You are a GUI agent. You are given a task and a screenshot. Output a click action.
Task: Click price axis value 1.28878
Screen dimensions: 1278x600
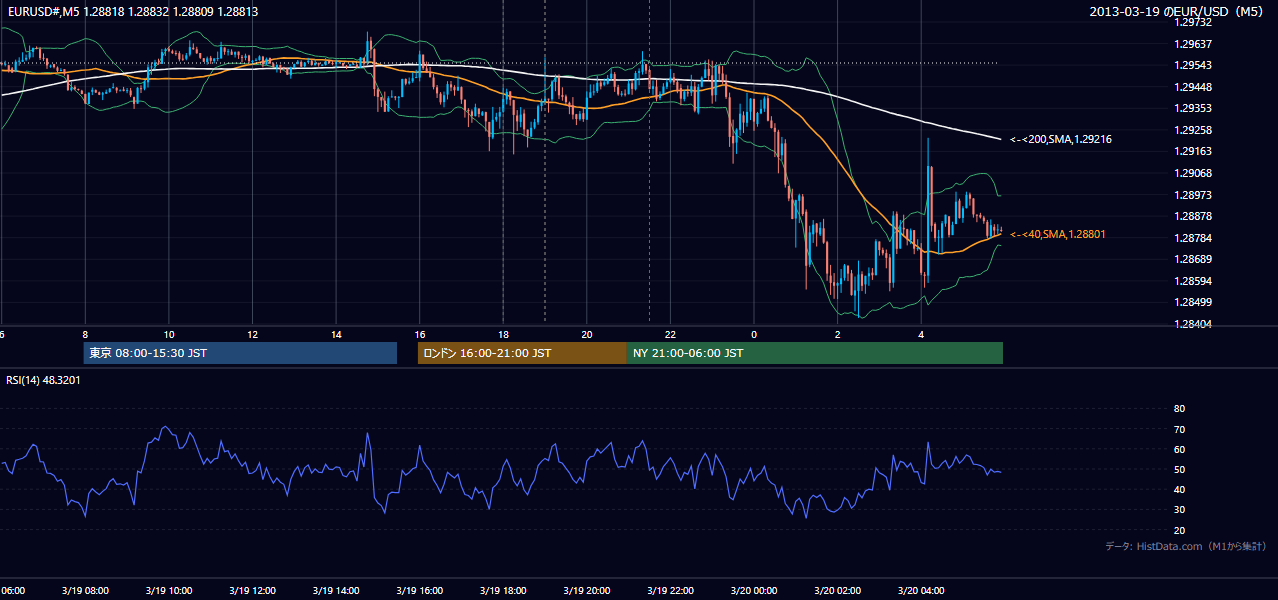pos(1193,216)
